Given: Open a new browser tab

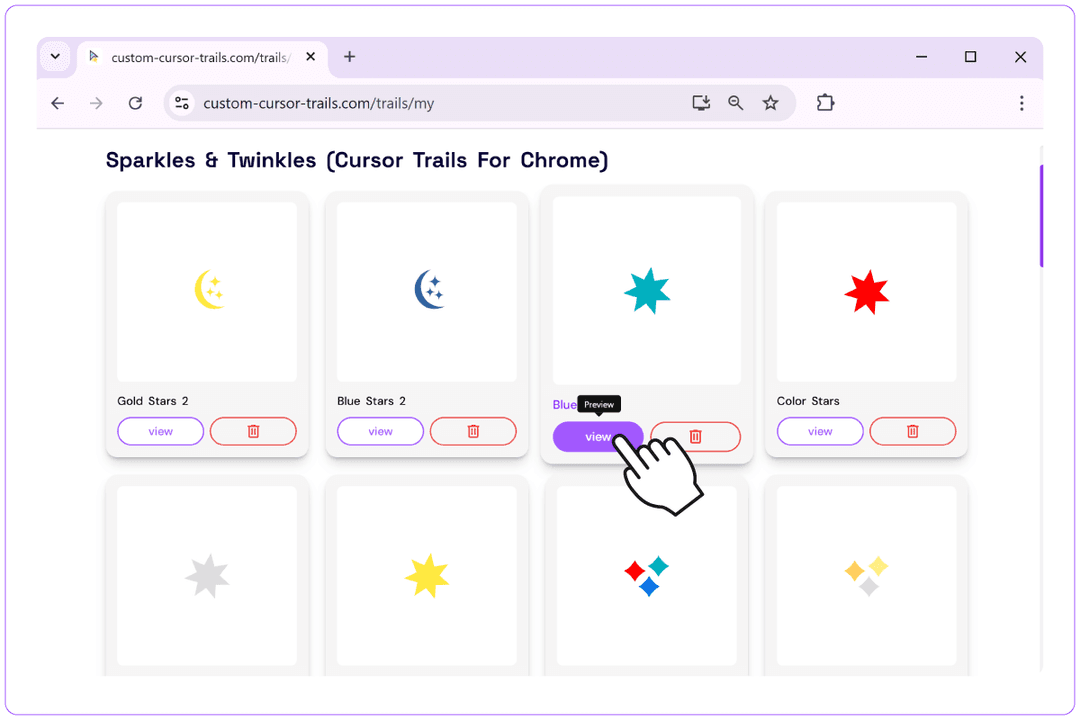Looking at the screenshot, I should 349,57.
